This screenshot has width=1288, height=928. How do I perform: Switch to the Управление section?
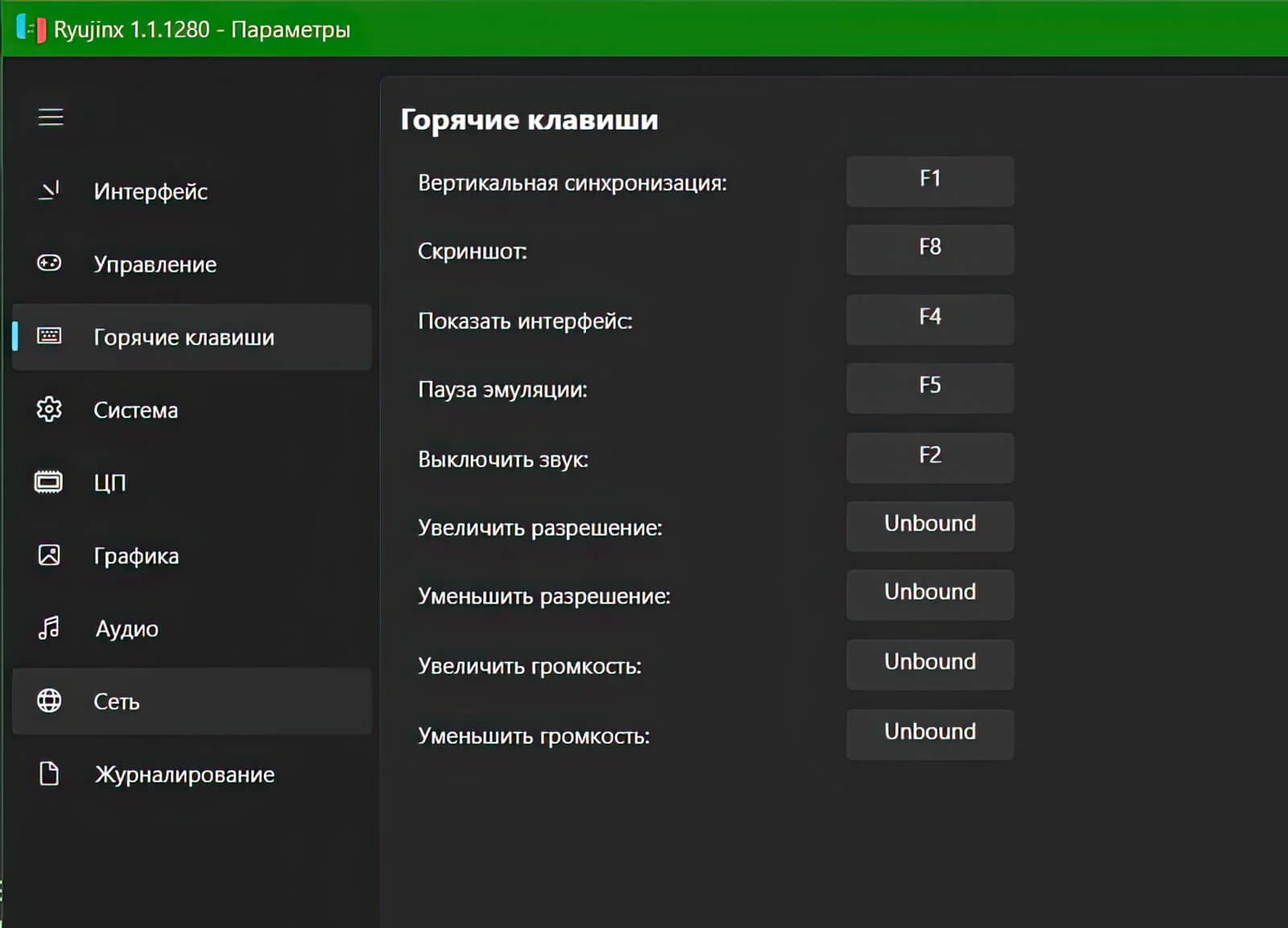[x=192, y=264]
